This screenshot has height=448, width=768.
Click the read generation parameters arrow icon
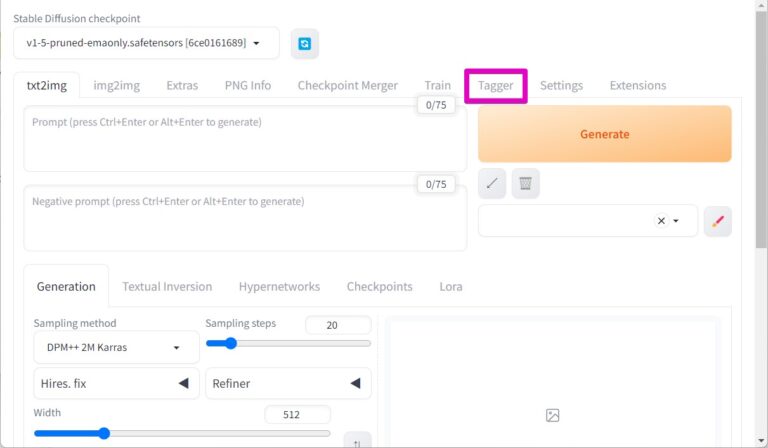click(x=491, y=183)
